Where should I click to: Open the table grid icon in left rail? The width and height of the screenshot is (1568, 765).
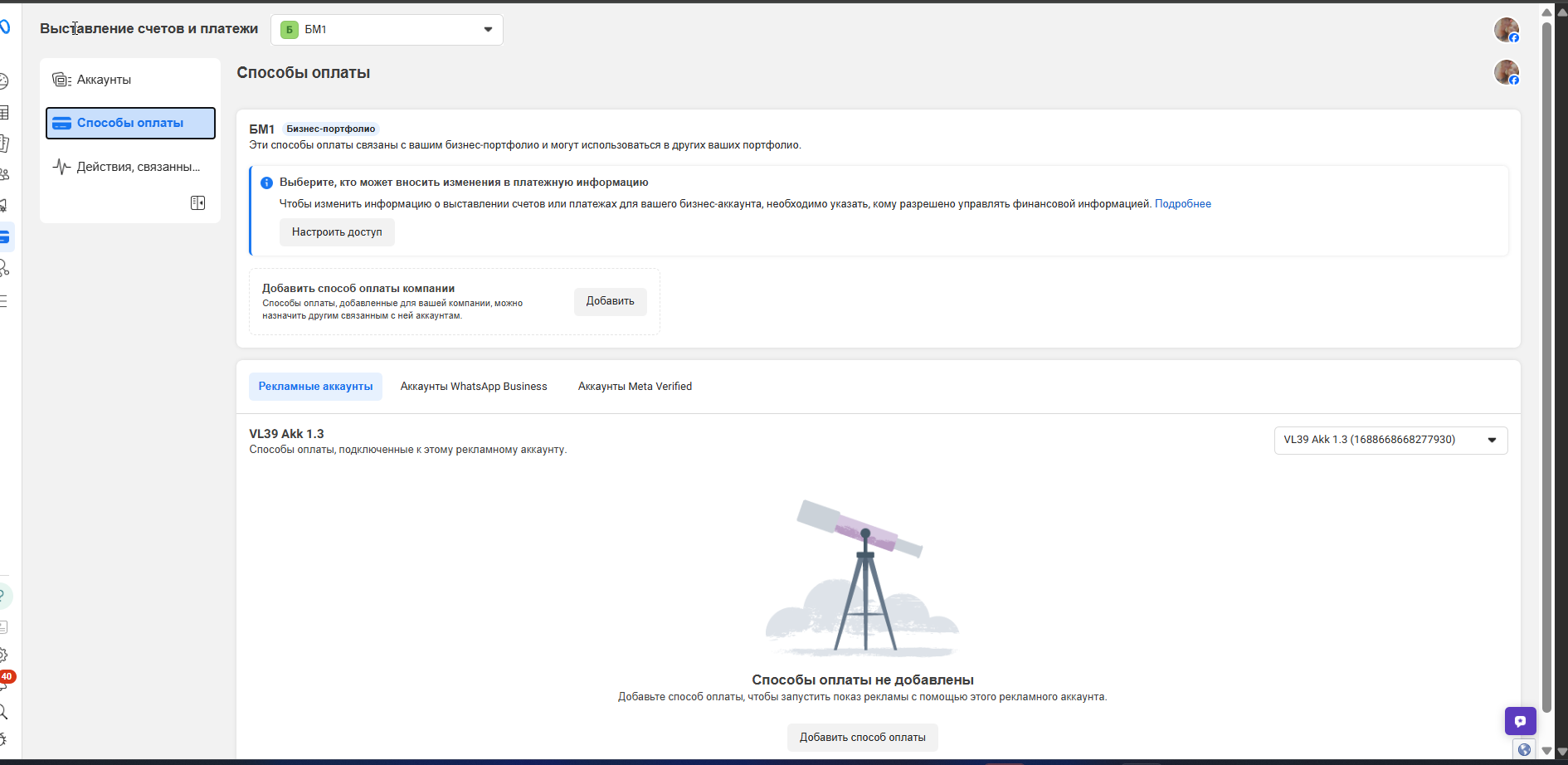pyautogui.click(x=3, y=112)
